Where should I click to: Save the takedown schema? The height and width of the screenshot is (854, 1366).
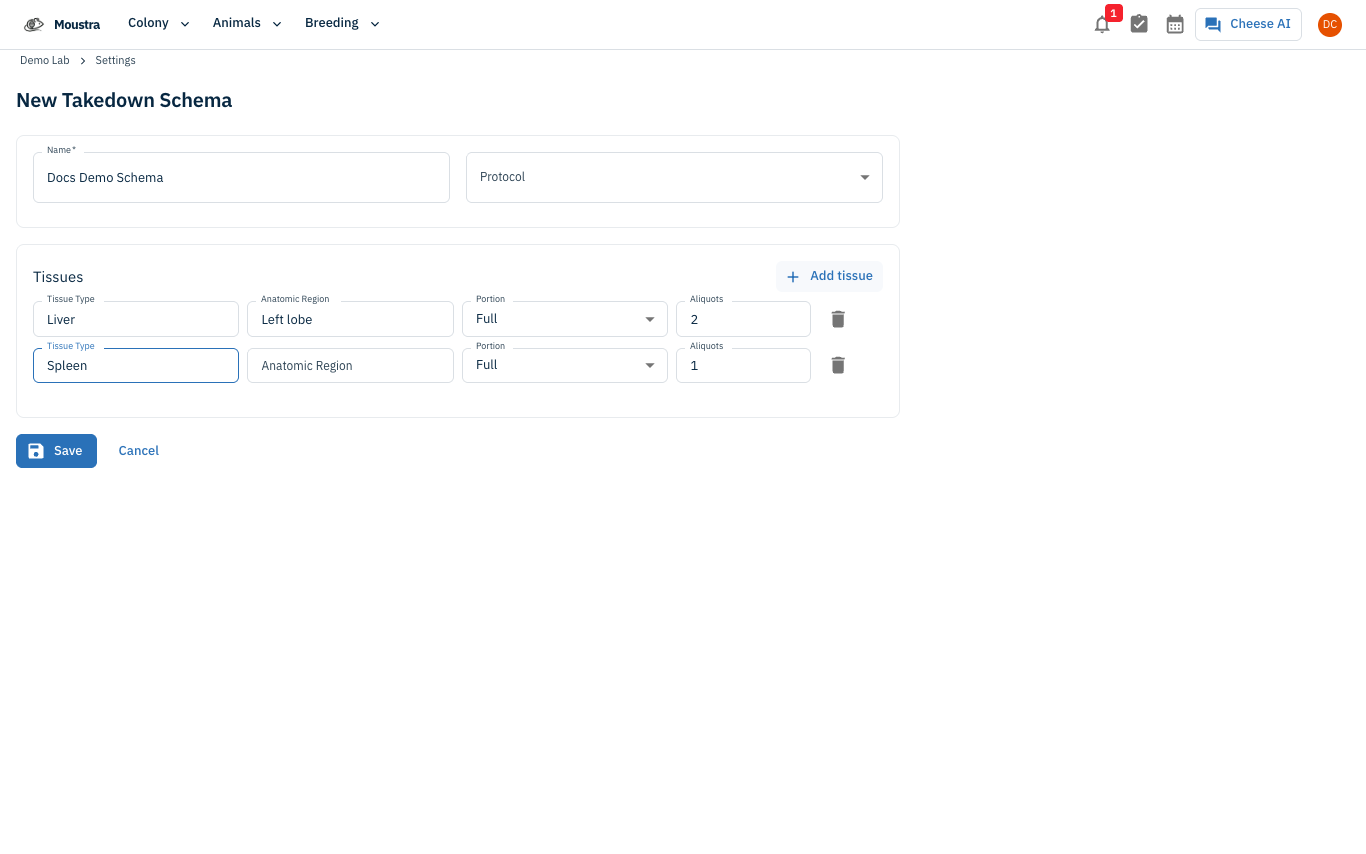(56, 451)
